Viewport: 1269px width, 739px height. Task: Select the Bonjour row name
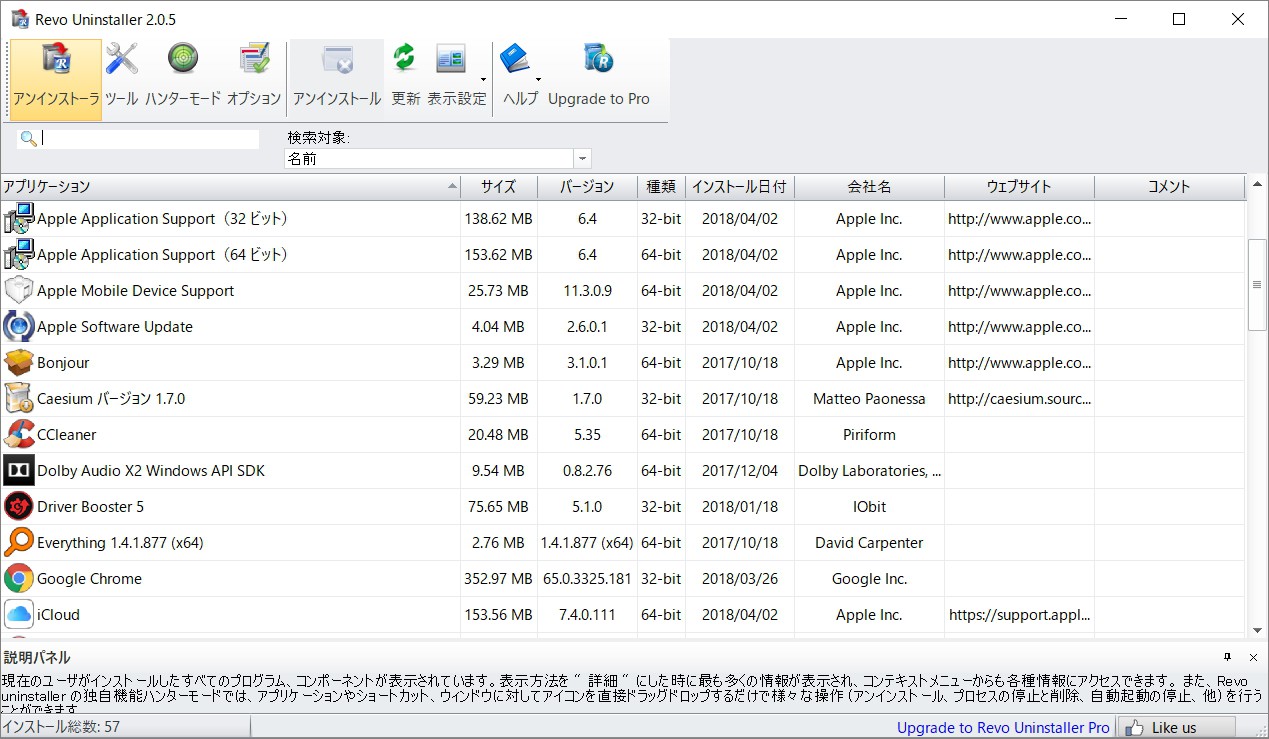tap(63, 363)
